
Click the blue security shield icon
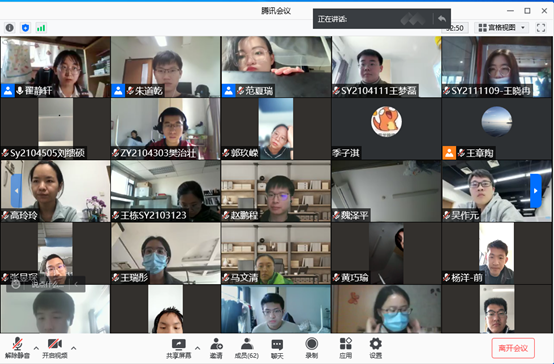(x=25, y=28)
